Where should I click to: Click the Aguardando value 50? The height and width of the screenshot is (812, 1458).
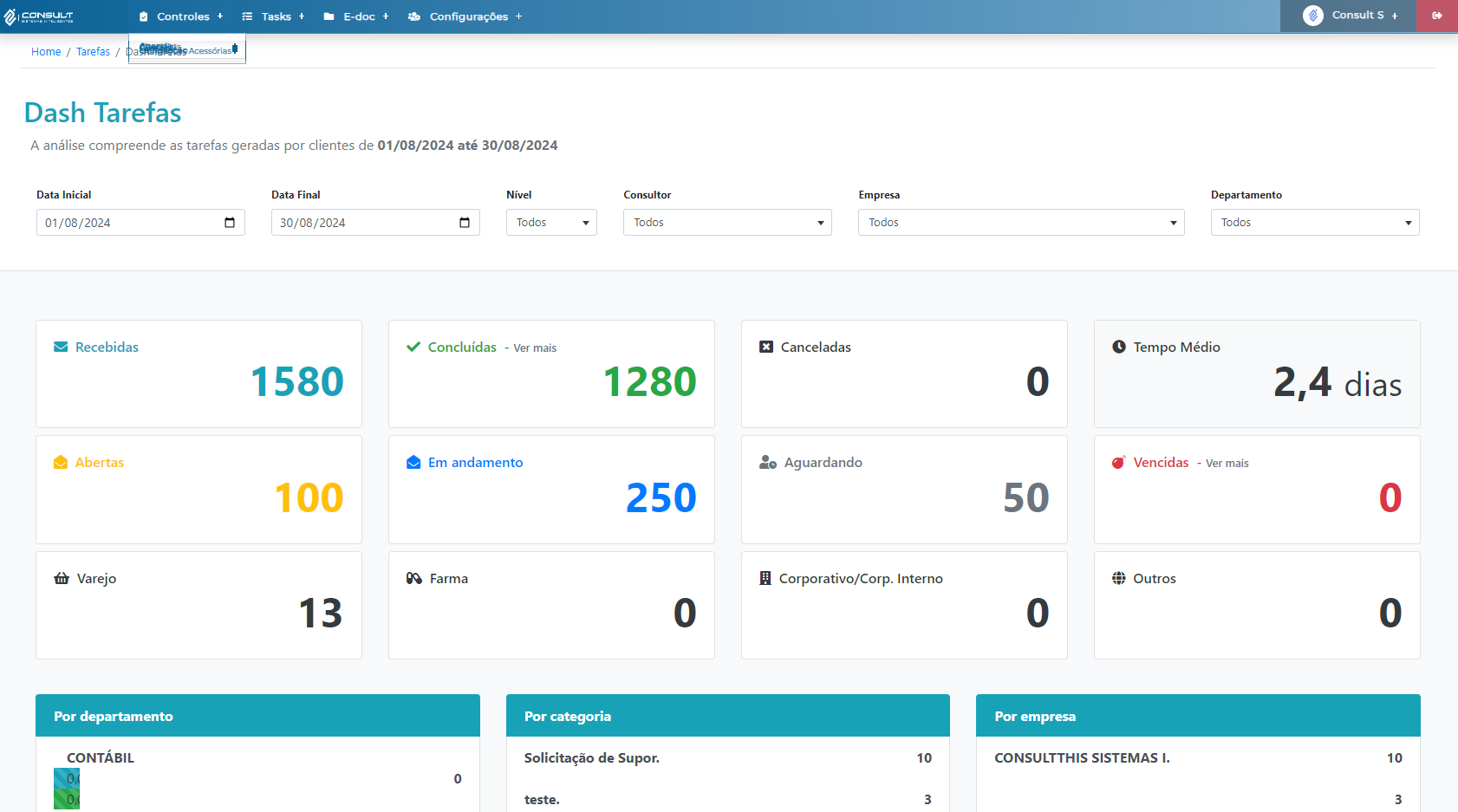click(x=1026, y=498)
